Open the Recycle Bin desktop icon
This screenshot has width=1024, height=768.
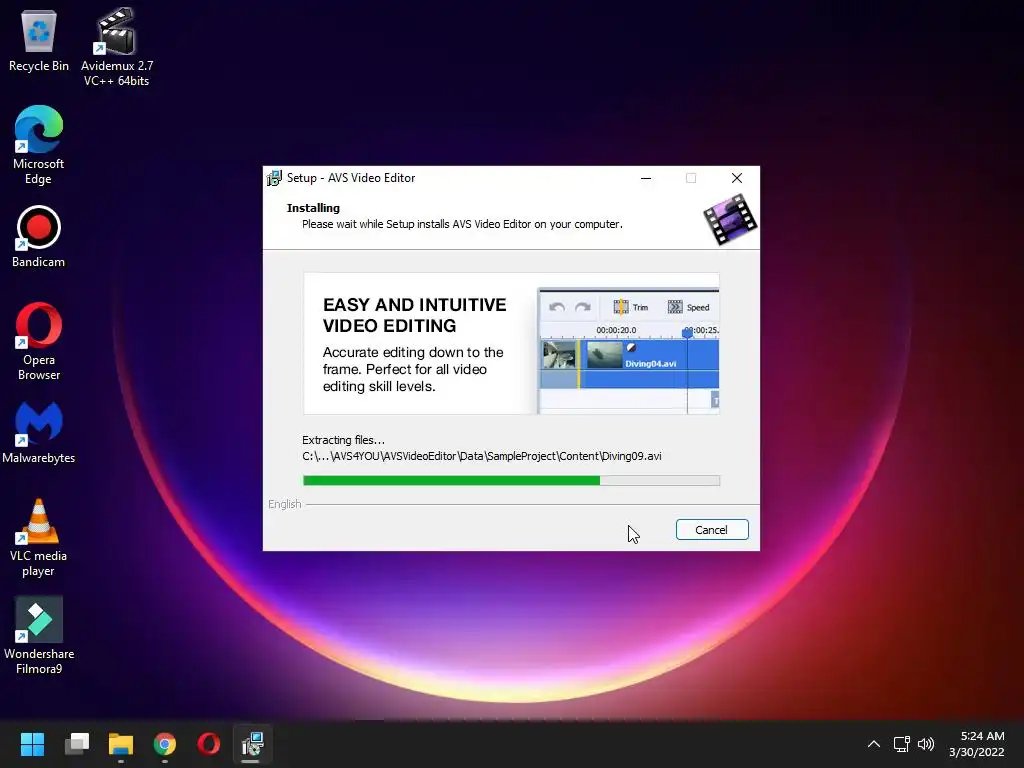(x=39, y=40)
